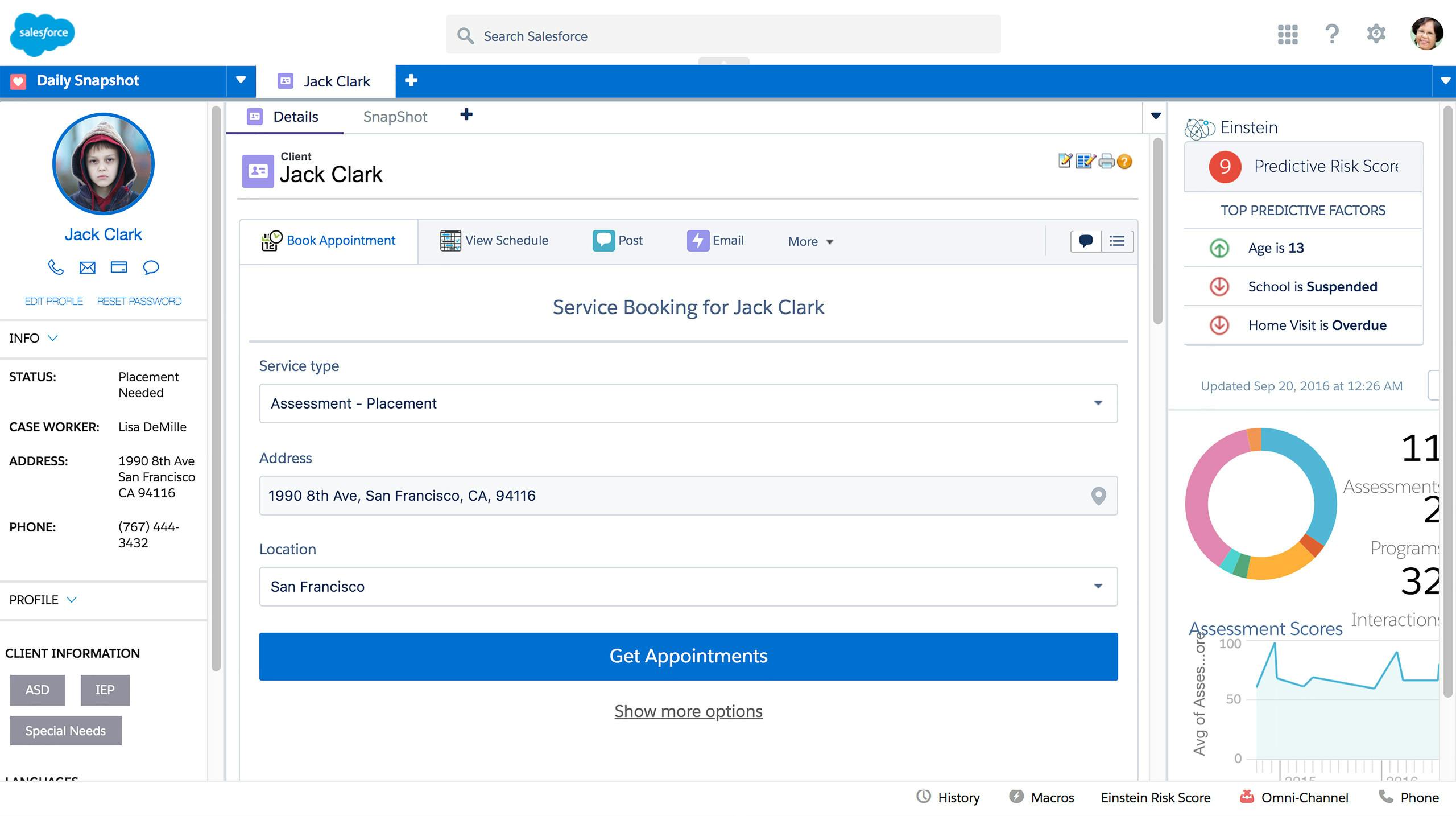Click the red down arrow beside Home Visit is Overdue
1456x816 pixels.
pos(1219,325)
